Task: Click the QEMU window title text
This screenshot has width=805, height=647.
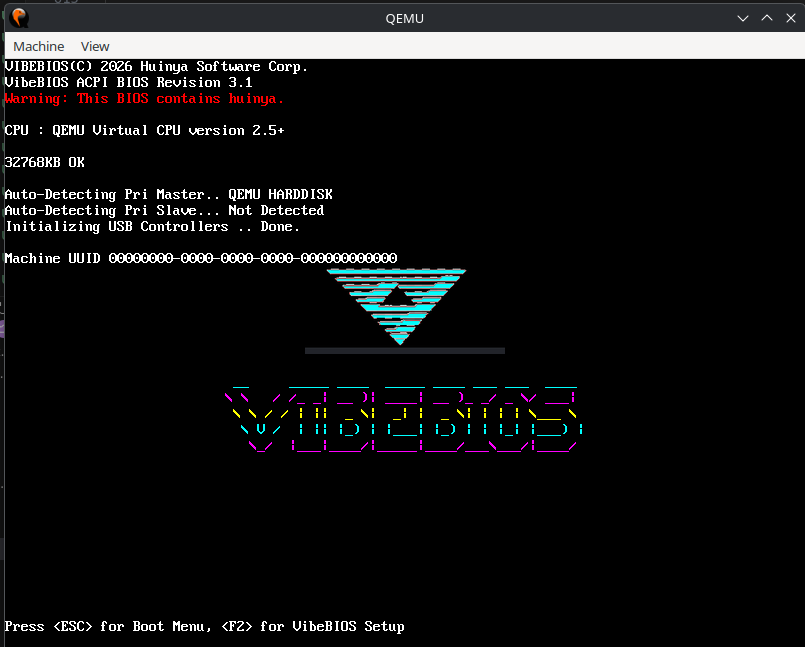Action: (405, 18)
